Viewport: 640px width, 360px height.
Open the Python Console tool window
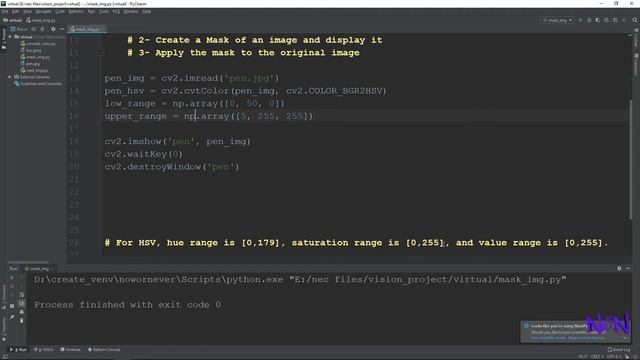tap(104, 349)
